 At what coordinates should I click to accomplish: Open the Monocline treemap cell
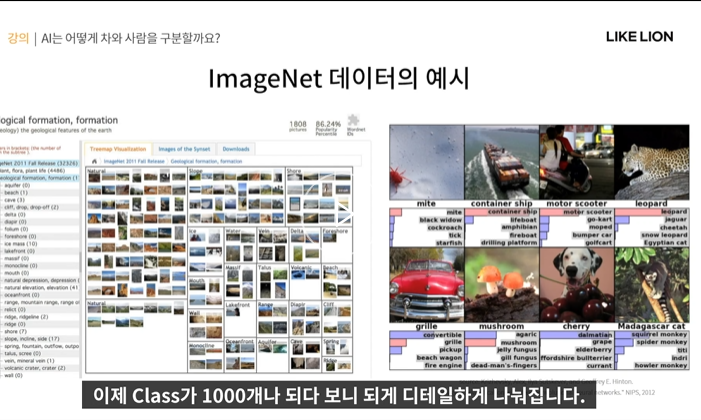pos(205,357)
